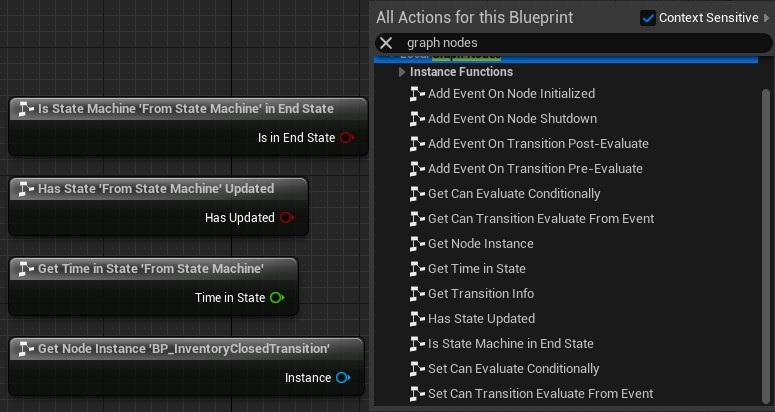Click the green Time in State output pin
The height and width of the screenshot is (412, 775).
[x=277, y=298]
